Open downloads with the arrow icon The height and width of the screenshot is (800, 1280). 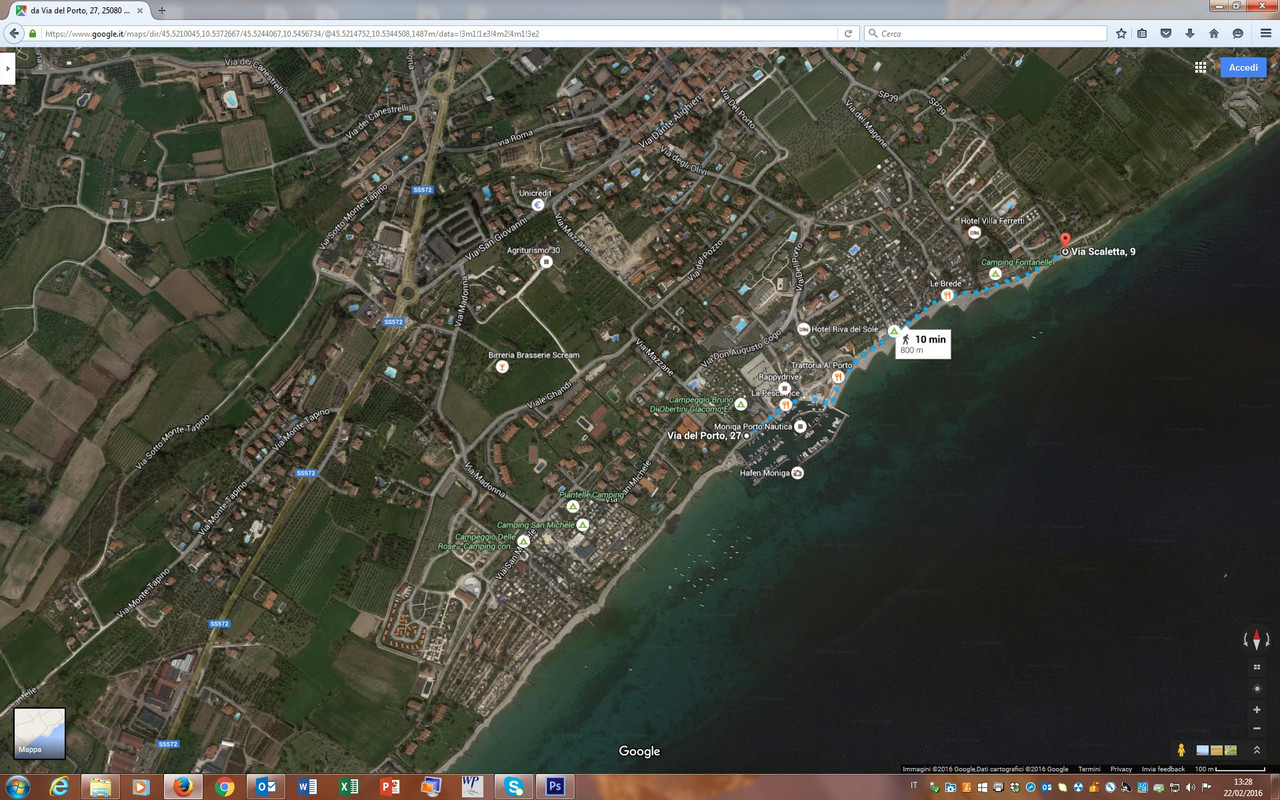(1190, 32)
